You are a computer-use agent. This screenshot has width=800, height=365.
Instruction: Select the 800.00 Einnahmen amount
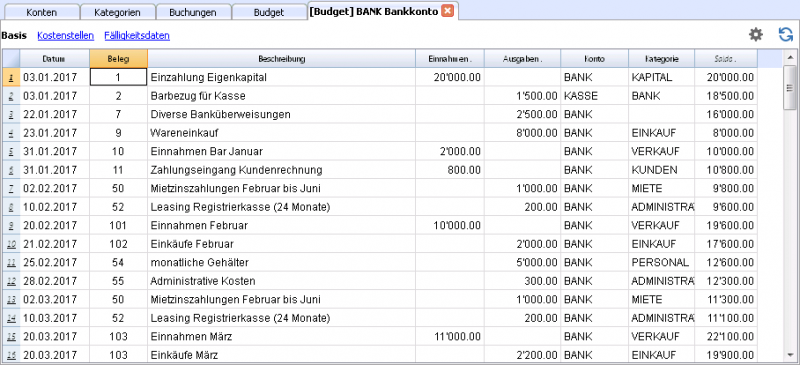(x=450, y=170)
